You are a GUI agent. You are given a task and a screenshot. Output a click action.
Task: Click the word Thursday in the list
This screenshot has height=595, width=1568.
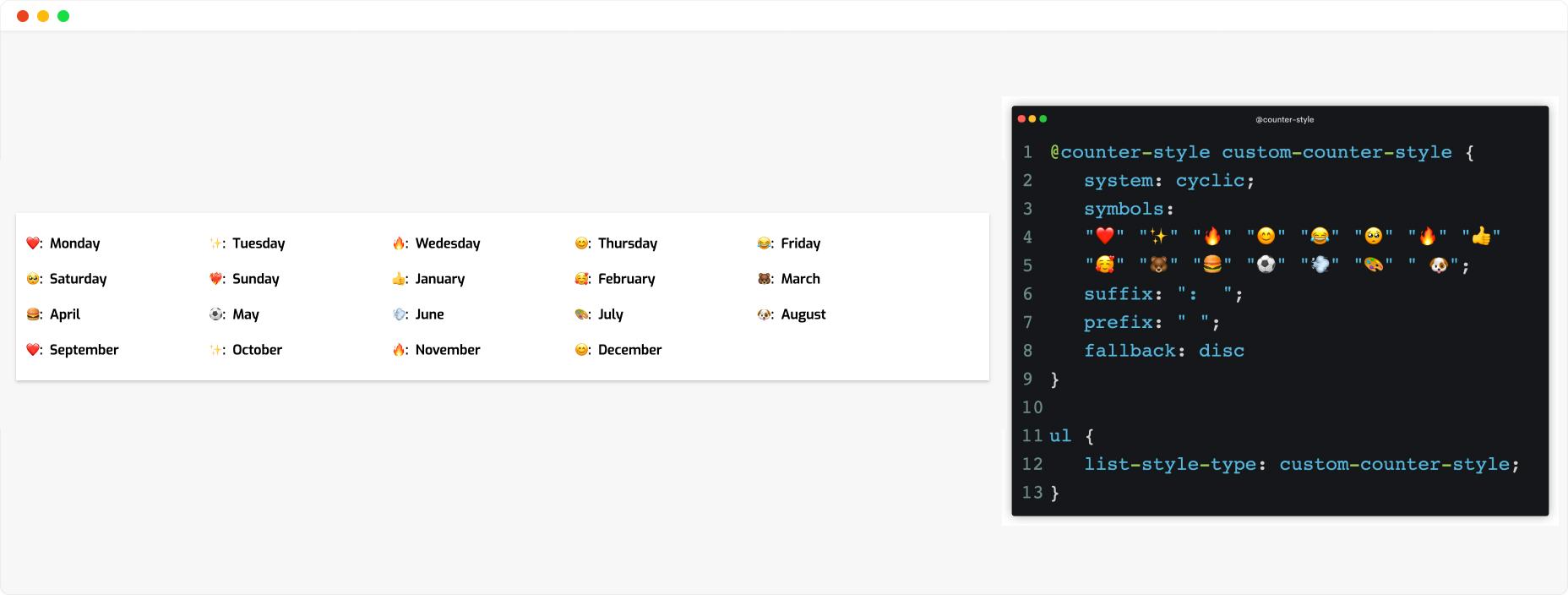coord(628,243)
